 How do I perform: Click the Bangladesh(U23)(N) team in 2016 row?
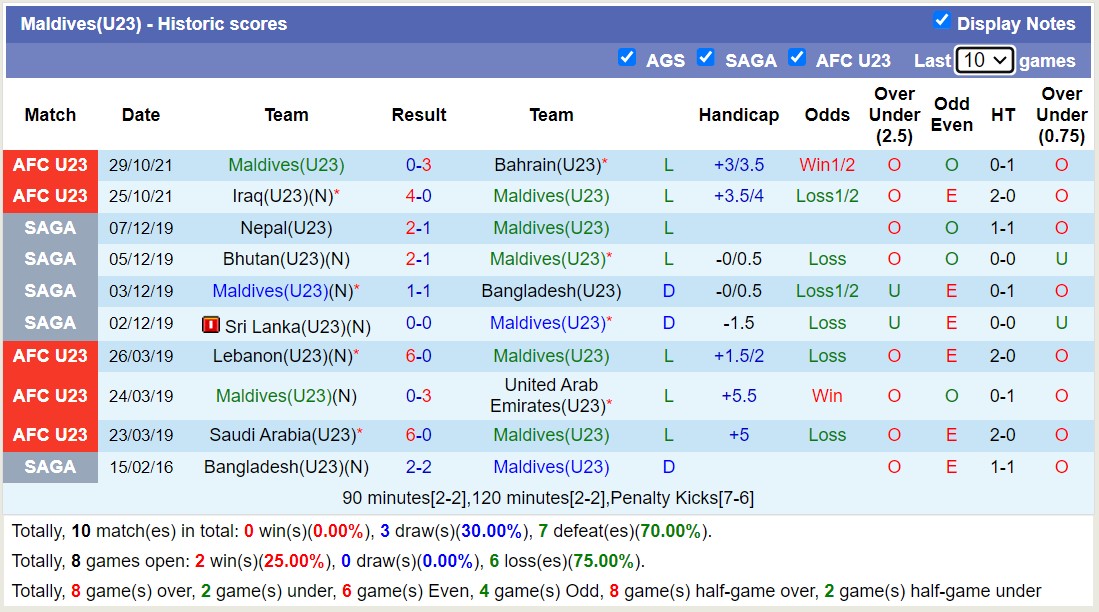(x=286, y=467)
